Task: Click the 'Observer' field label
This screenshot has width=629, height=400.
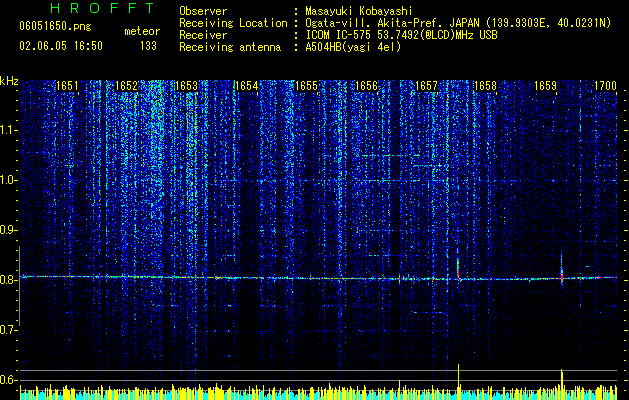Action: point(203,11)
